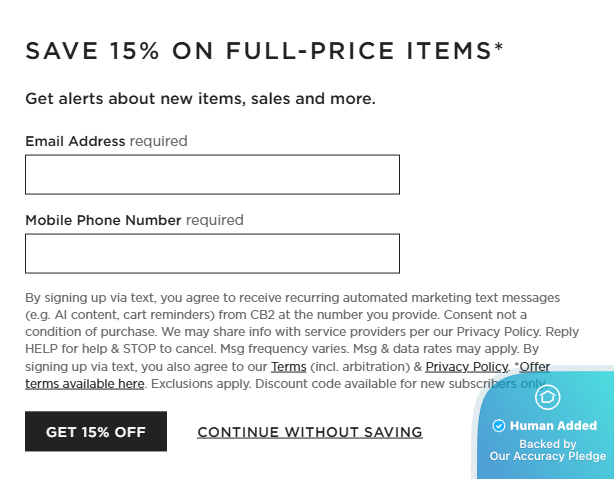Click the Backed by text in badge
This screenshot has height=479, width=614.
(547, 444)
